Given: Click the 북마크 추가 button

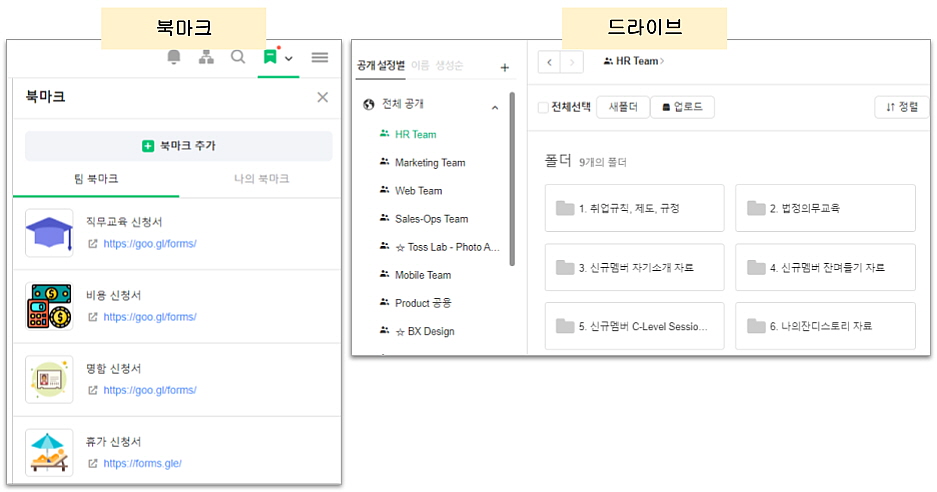Looking at the screenshot, I should point(179,146).
